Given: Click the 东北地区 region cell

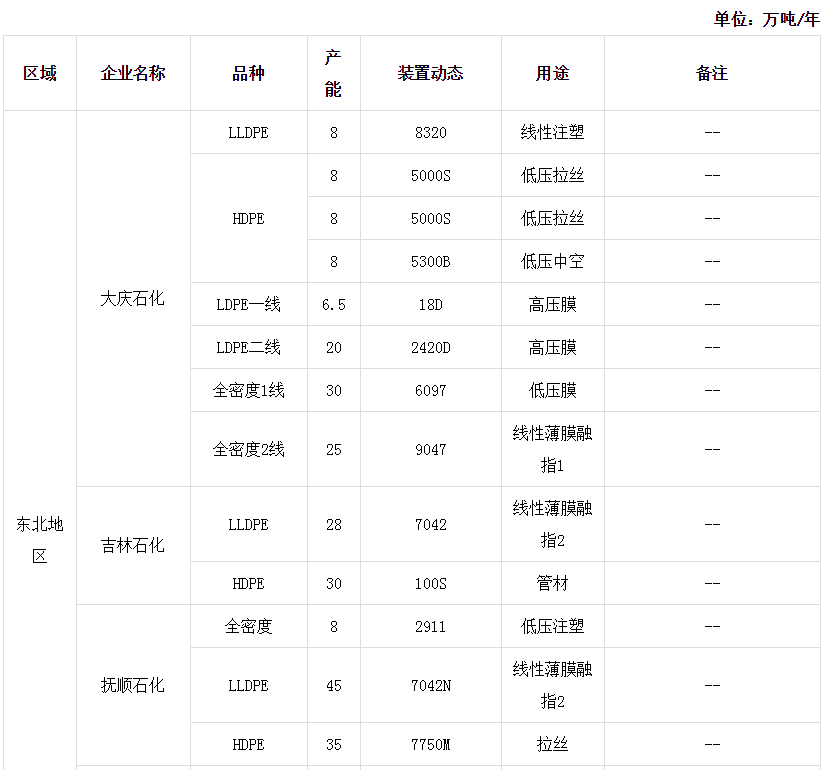Looking at the screenshot, I should (x=40, y=540).
